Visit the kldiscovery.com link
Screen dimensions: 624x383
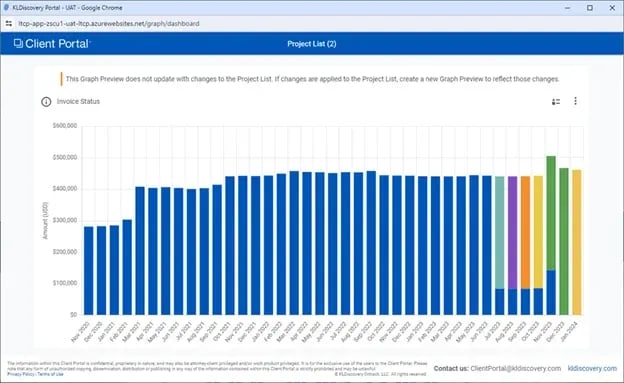(x=592, y=368)
